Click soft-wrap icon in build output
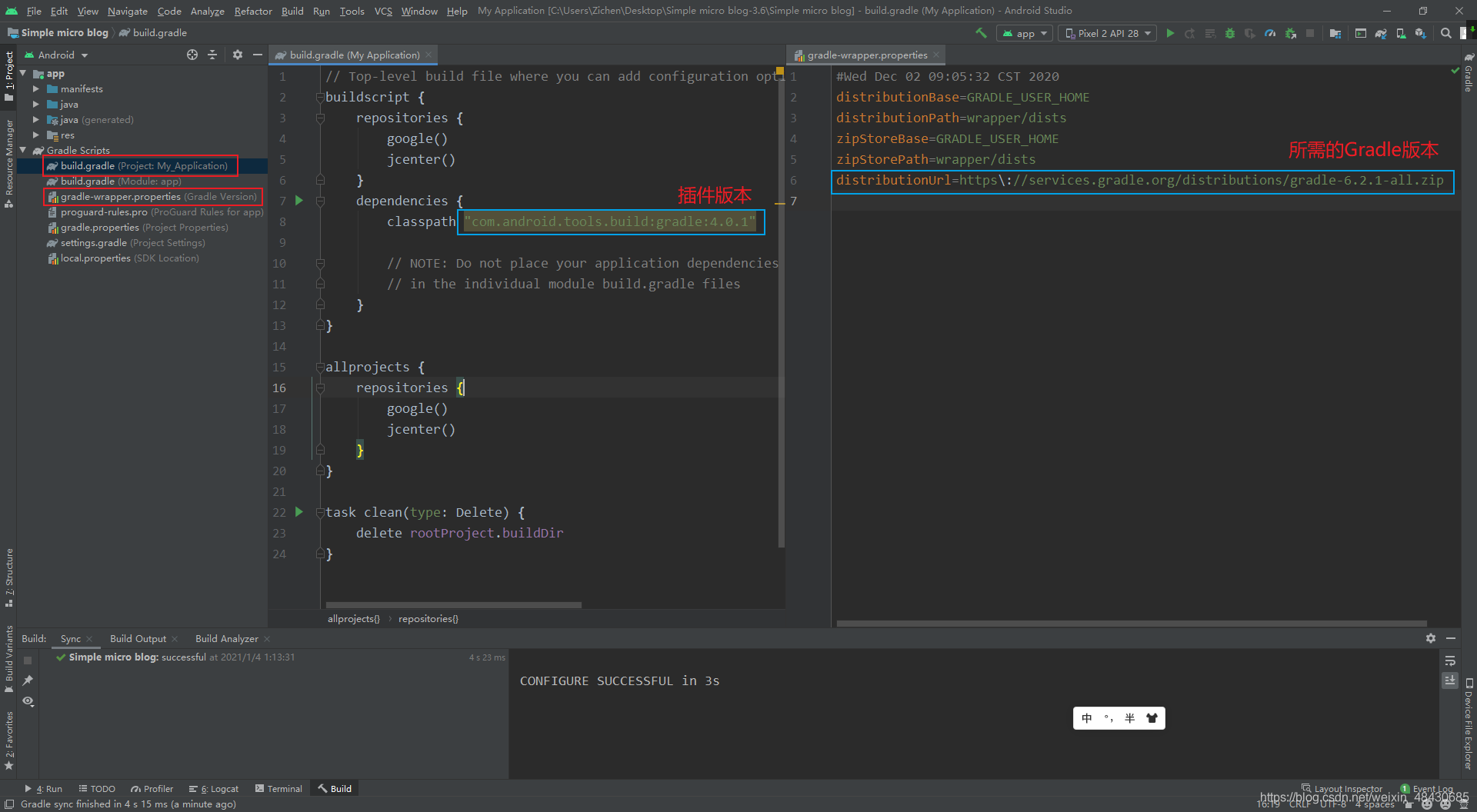 1450,661
